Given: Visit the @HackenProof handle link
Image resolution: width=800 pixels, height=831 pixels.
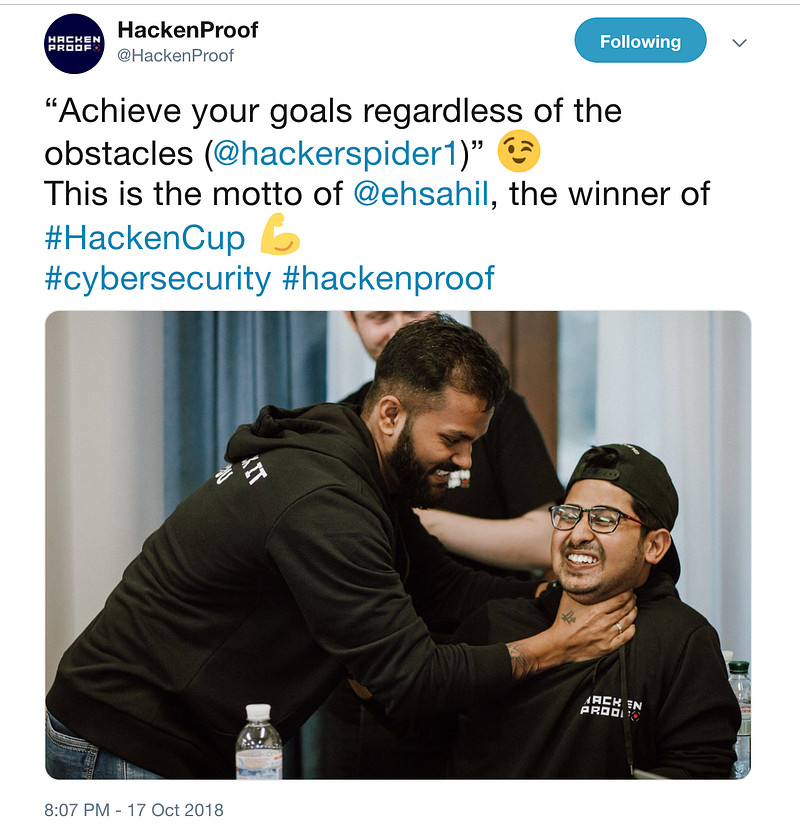Looking at the screenshot, I should (x=175, y=56).
